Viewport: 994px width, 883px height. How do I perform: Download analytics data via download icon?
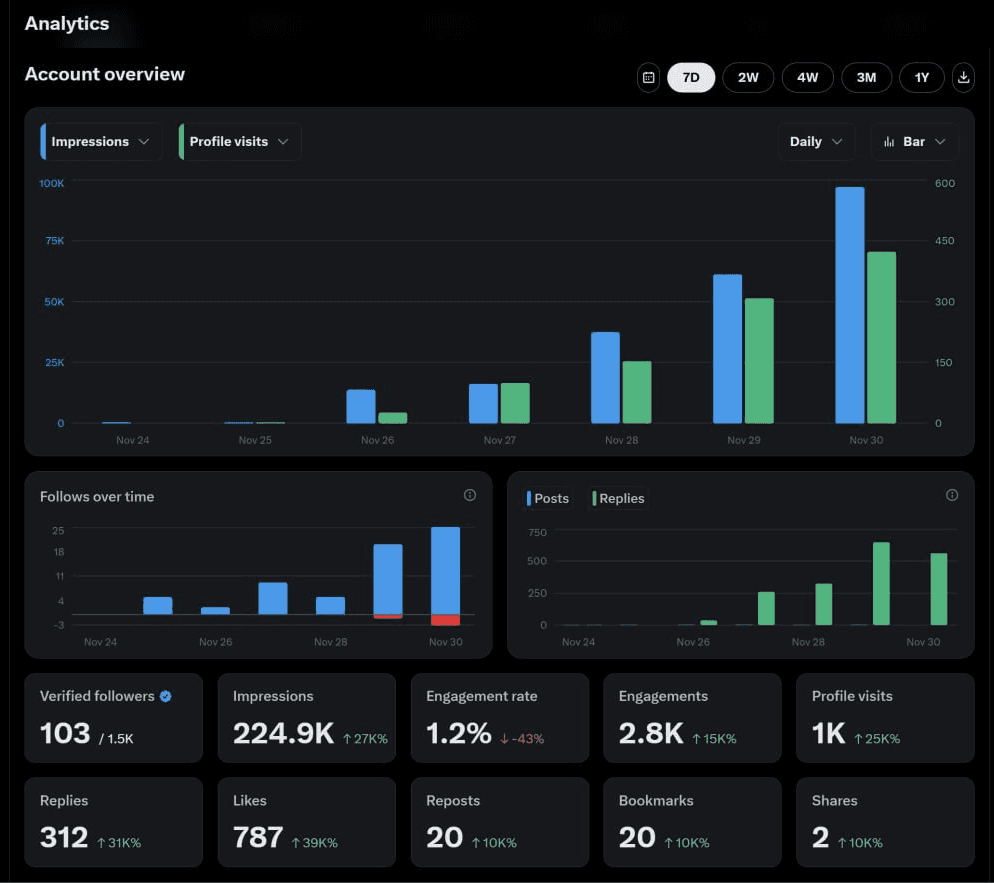(963, 77)
